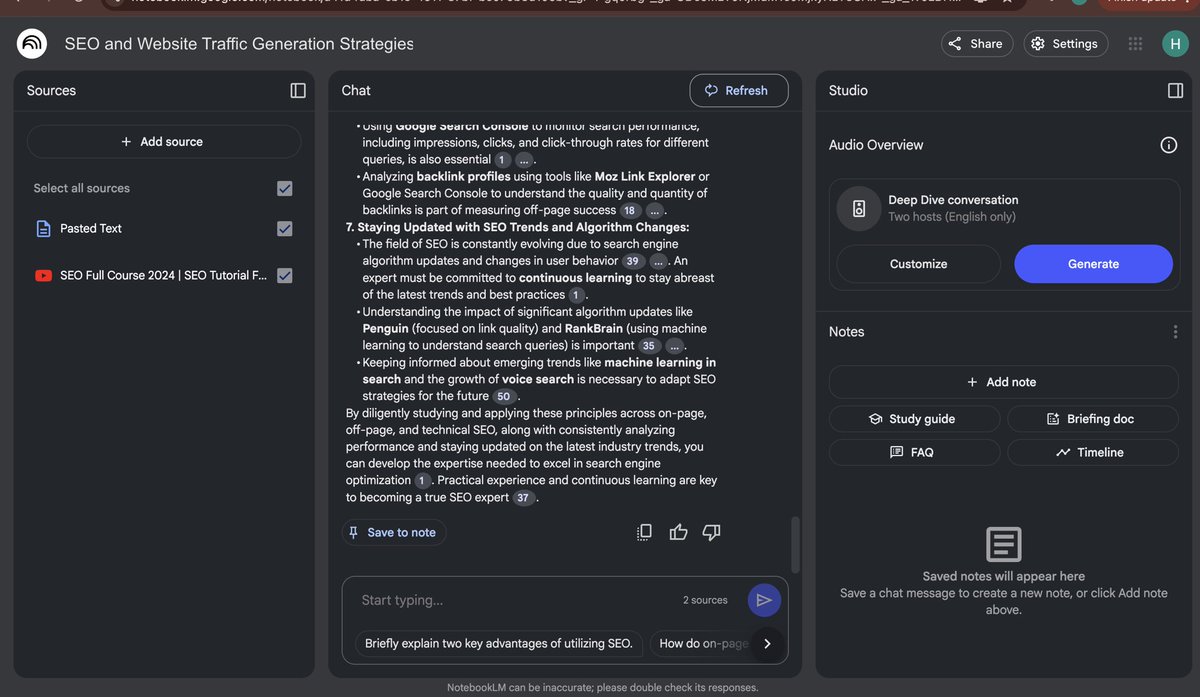Select suggestion about two key SEO advantages

pyautogui.click(x=499, y=644)
